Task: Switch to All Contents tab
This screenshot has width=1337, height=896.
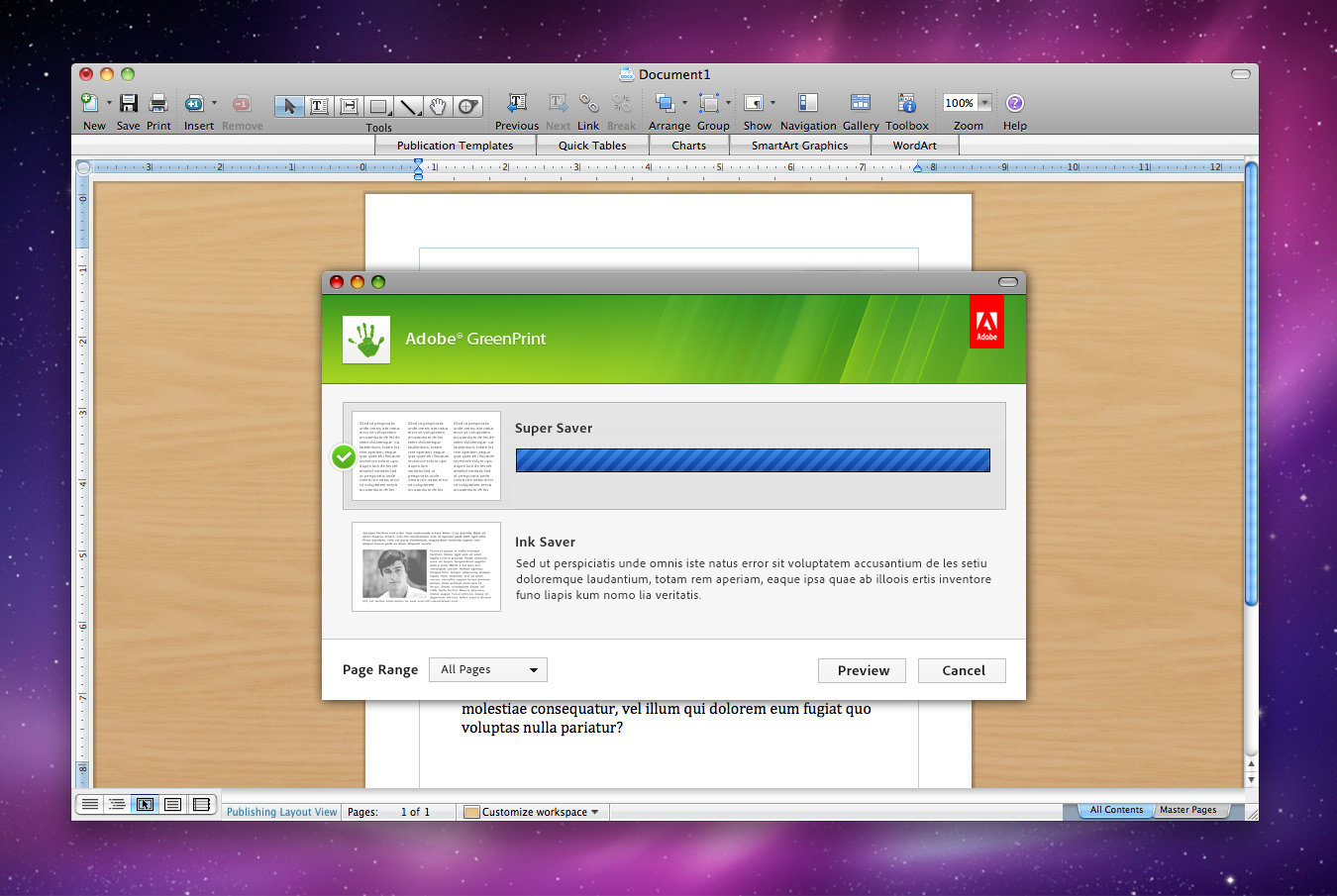Action: click(x=1116, y=810)
